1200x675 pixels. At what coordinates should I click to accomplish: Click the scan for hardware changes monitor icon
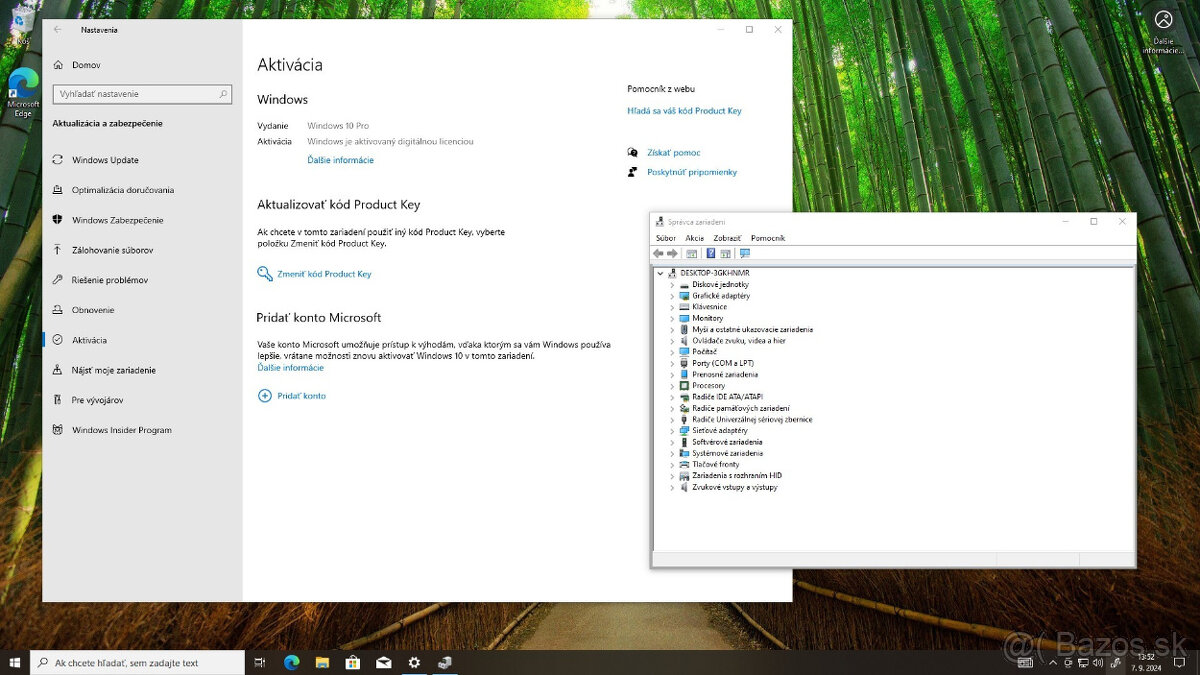tap(745, 254)
